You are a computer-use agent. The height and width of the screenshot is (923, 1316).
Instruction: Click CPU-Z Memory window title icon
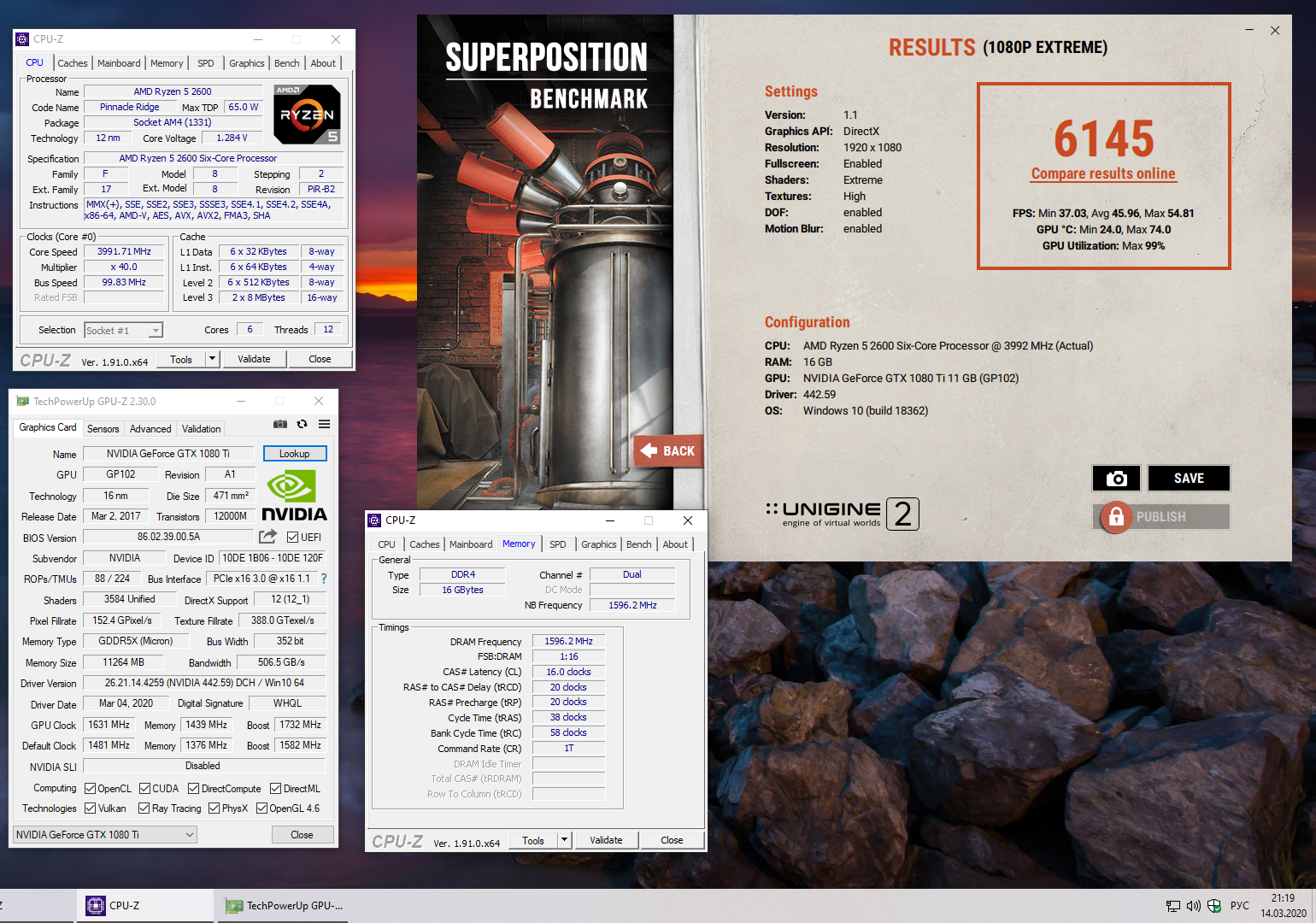(x=374, y=520)
